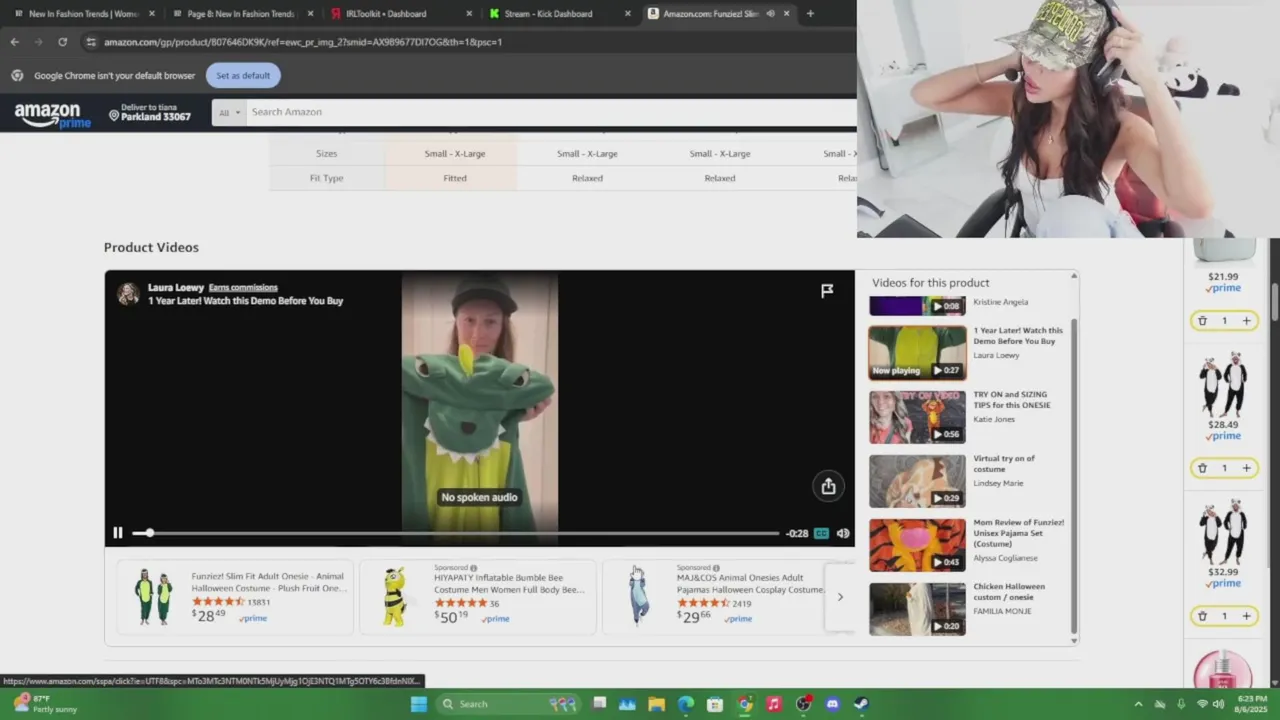Mute the product video audio
Image resolution: width=1280 pixels, height=720 pixels.
click(843, 533)
